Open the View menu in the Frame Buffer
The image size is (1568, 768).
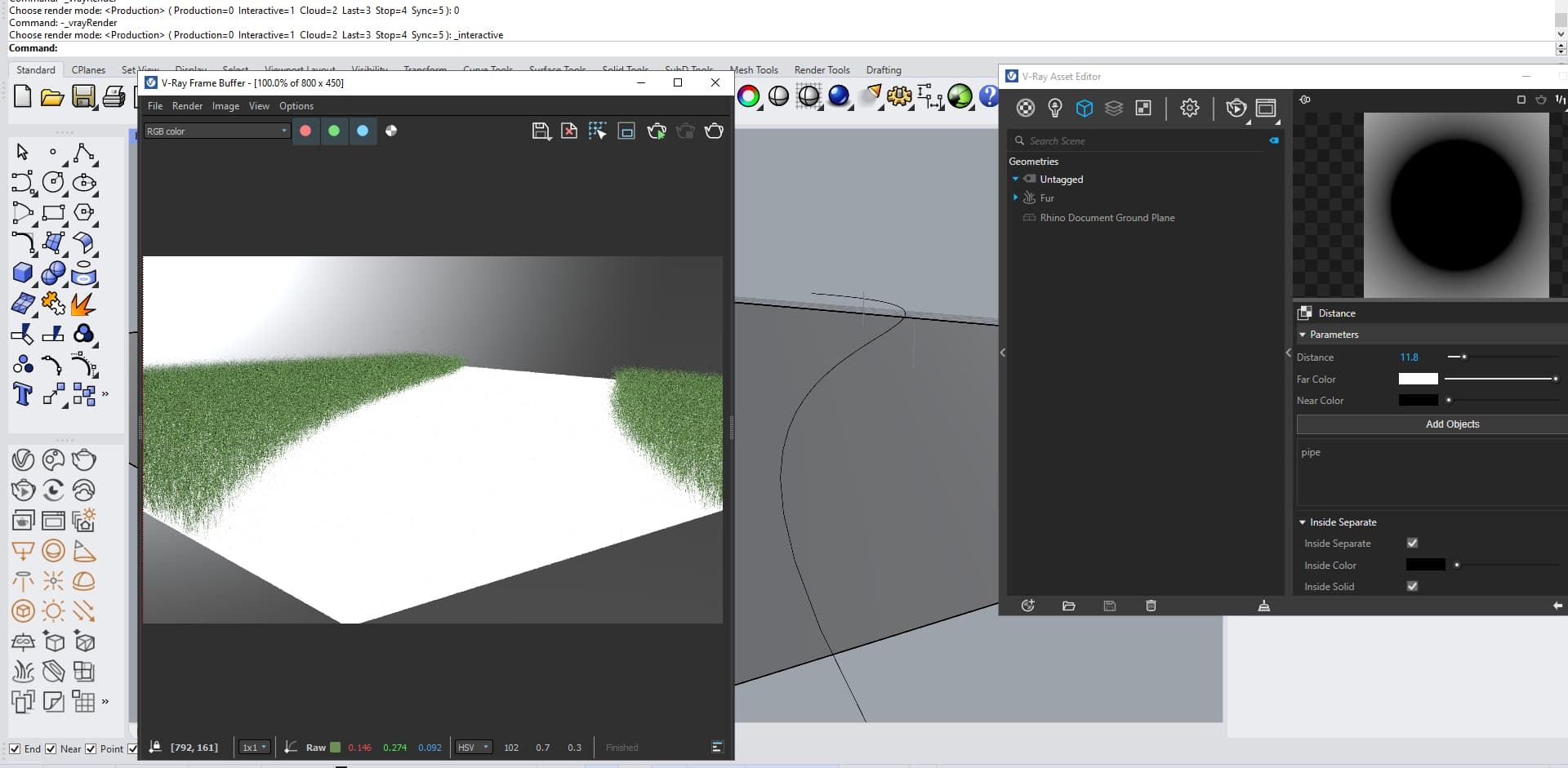(259, 106)
